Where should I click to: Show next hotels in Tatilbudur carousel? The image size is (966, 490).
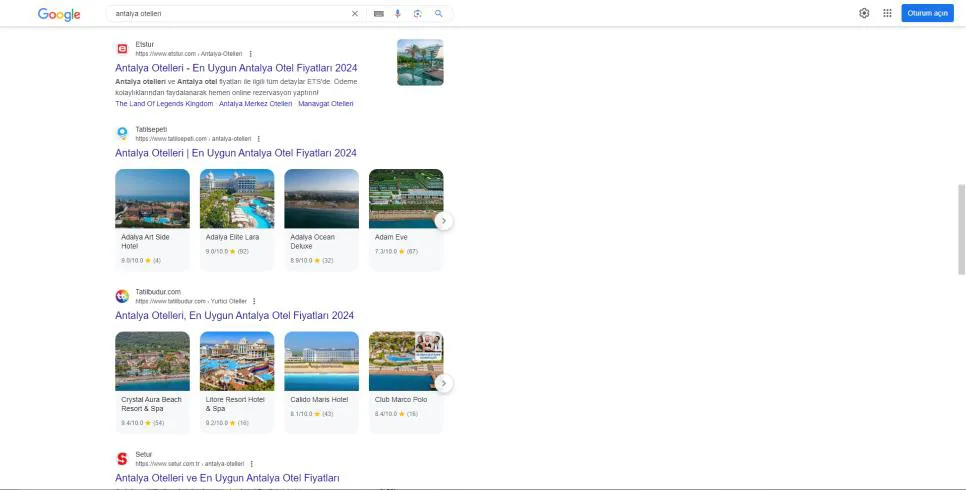(444, 383)
